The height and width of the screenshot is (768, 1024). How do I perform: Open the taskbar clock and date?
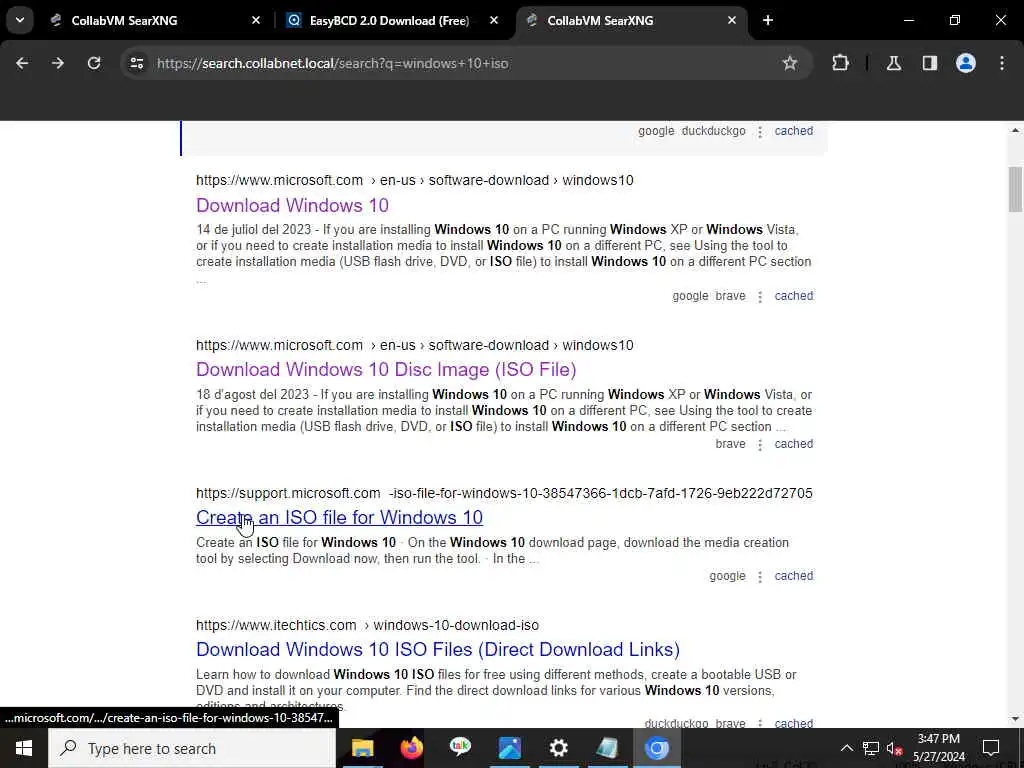939,748
